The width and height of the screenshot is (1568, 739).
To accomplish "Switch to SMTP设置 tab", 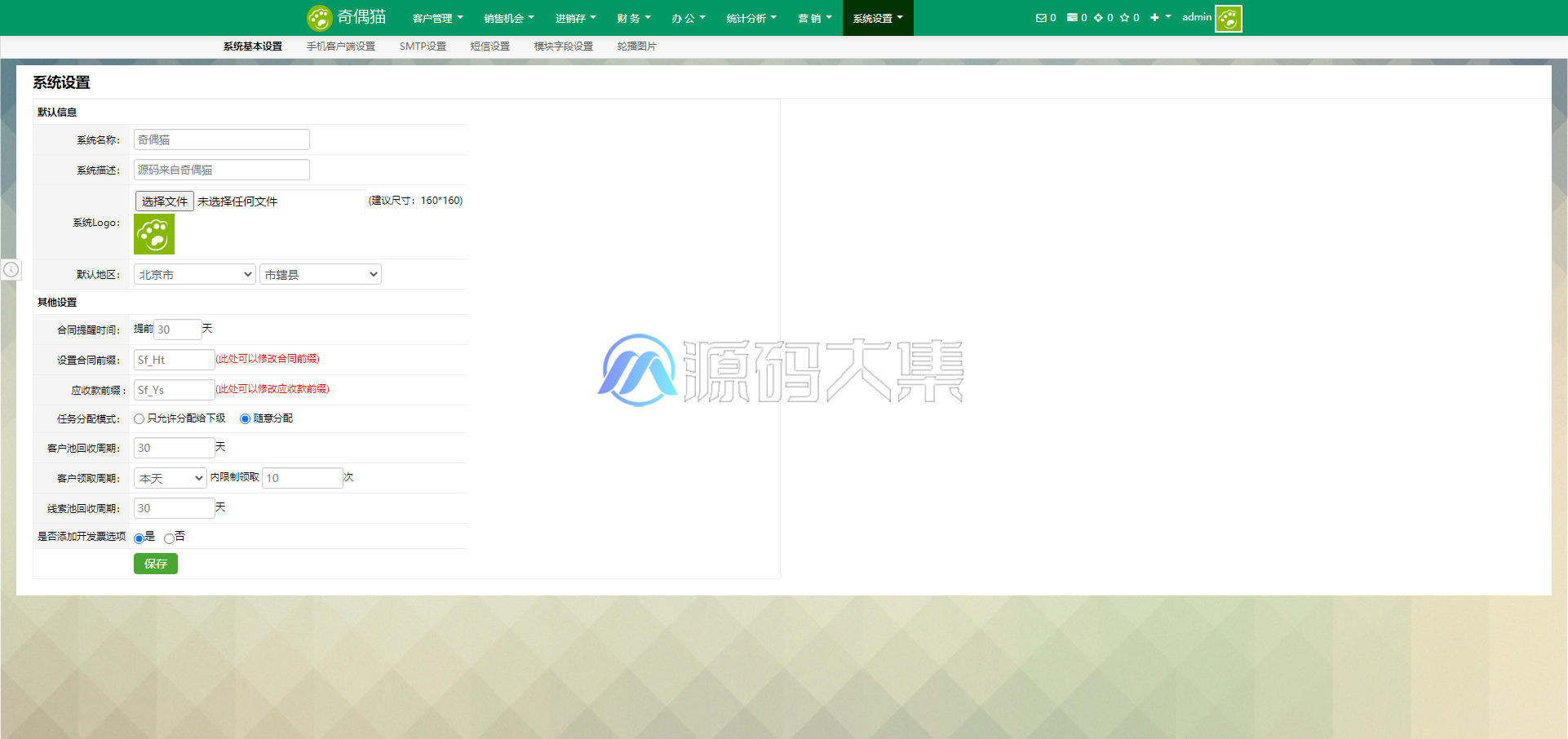I will [x=423, y=46].
